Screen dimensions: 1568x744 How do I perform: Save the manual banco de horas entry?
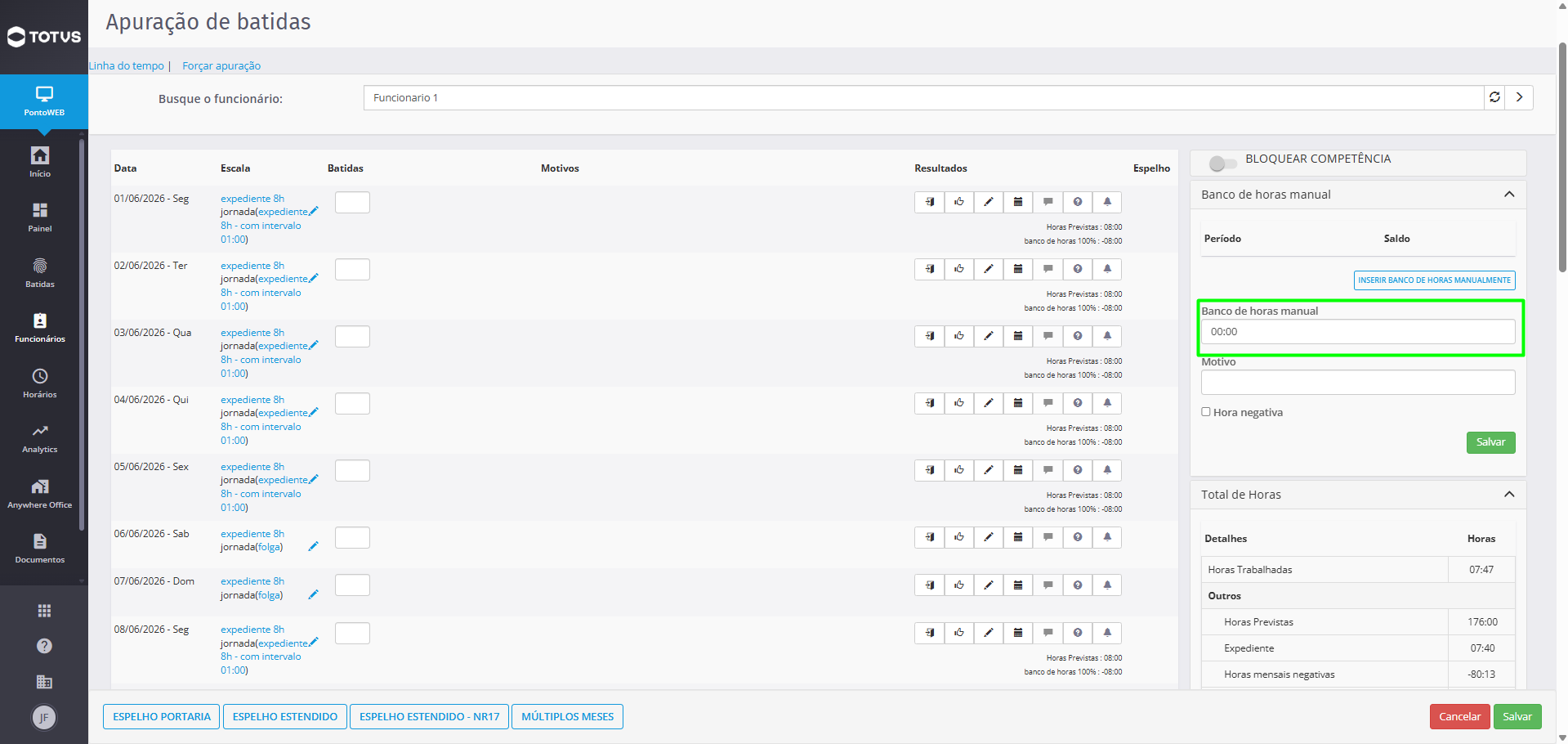1490,442
